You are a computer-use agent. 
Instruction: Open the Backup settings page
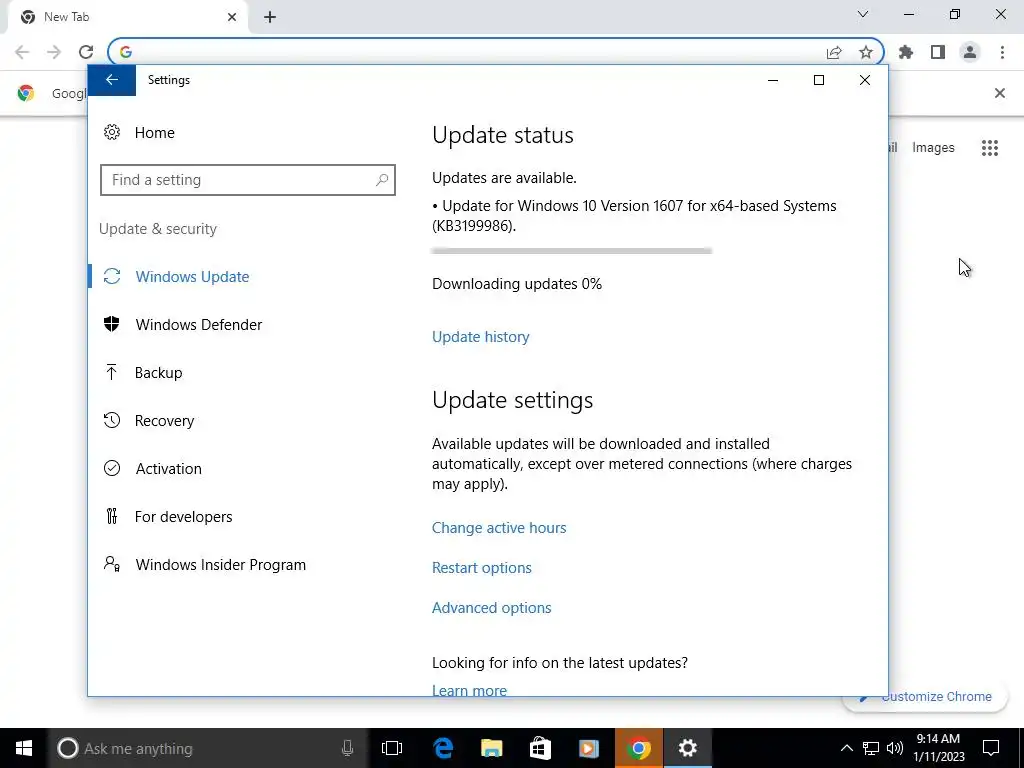click(x=158, y=372)
